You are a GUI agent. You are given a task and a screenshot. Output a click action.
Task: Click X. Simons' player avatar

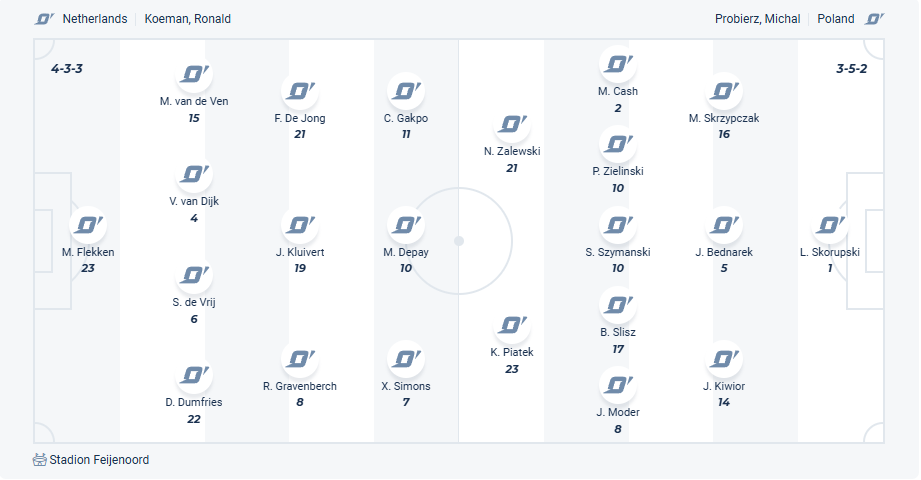click(x=406, y=359)
